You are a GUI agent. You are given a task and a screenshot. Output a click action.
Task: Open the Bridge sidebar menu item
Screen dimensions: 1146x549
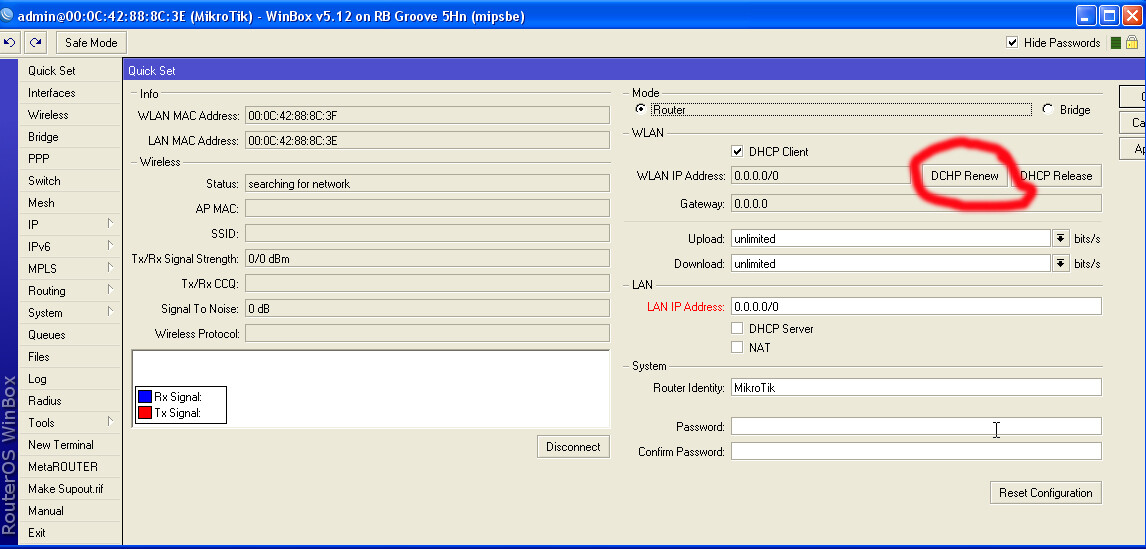coord(69,137)
